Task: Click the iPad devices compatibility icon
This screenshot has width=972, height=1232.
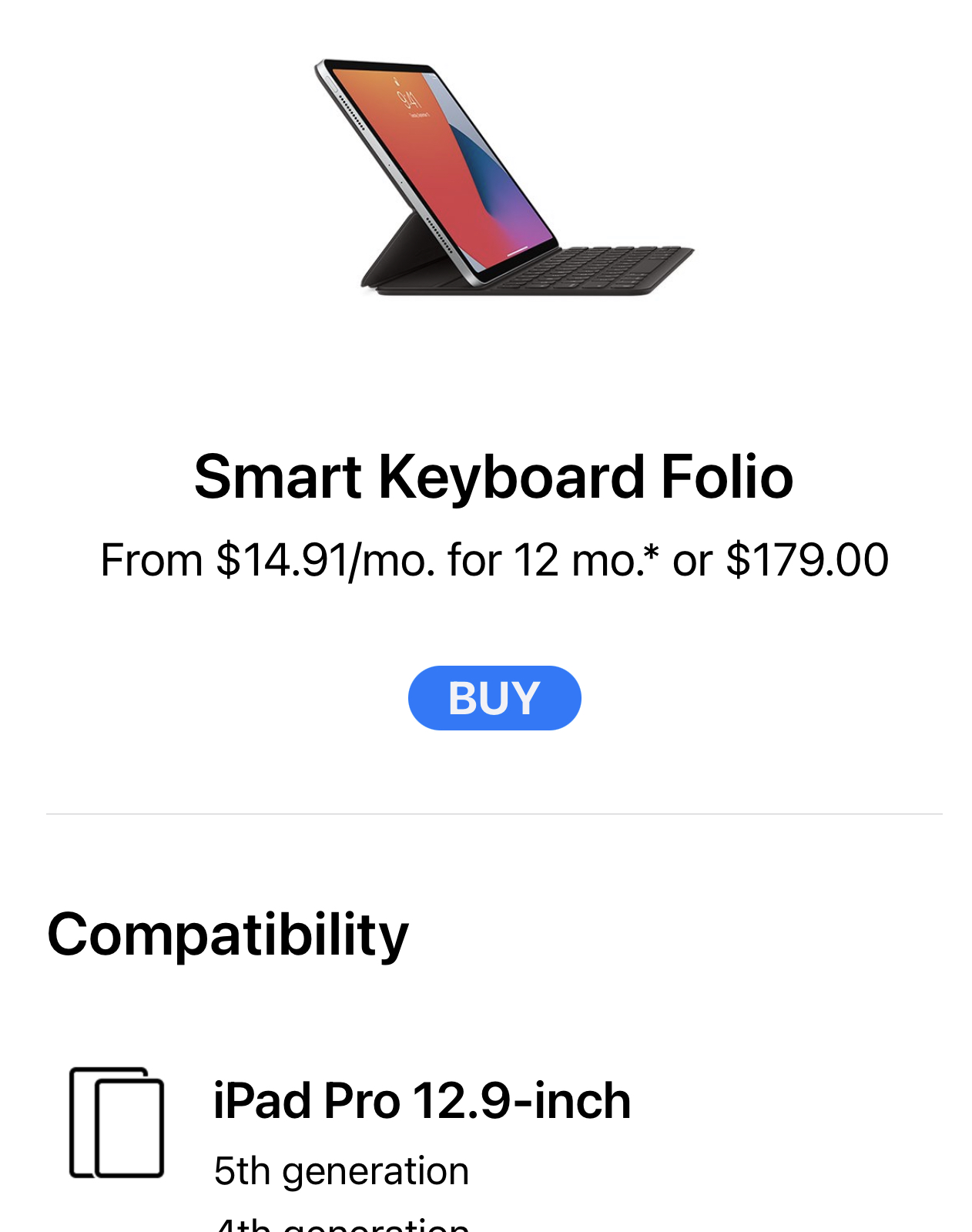Action: (x=116, y=1123)
